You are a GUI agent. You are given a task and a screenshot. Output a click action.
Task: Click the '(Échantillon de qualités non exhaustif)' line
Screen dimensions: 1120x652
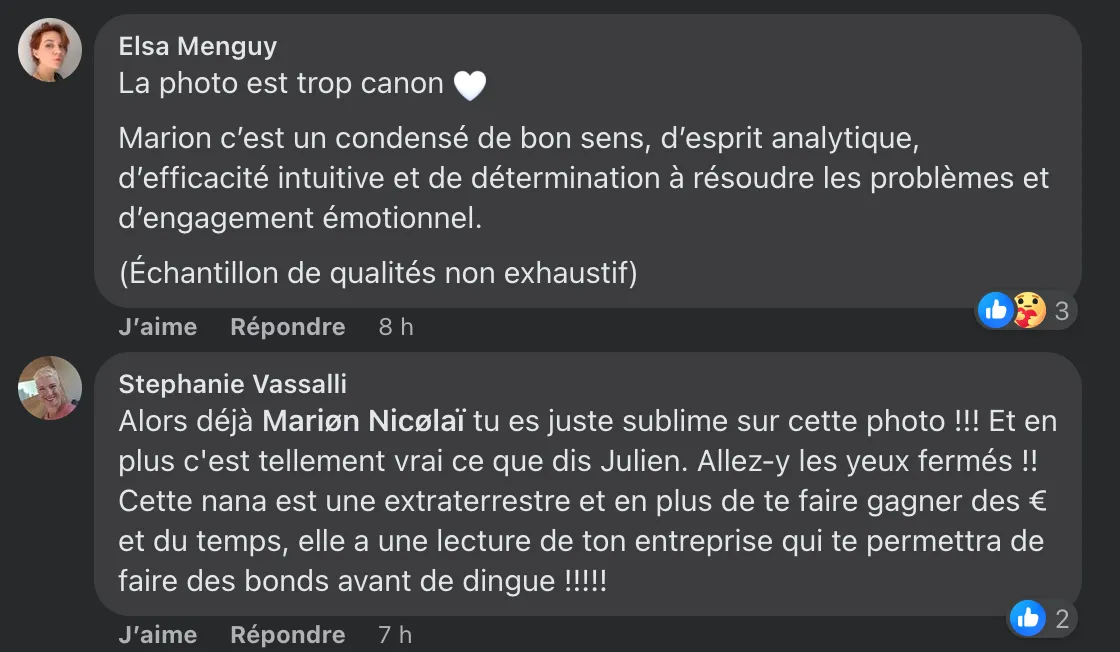[378, 273]
